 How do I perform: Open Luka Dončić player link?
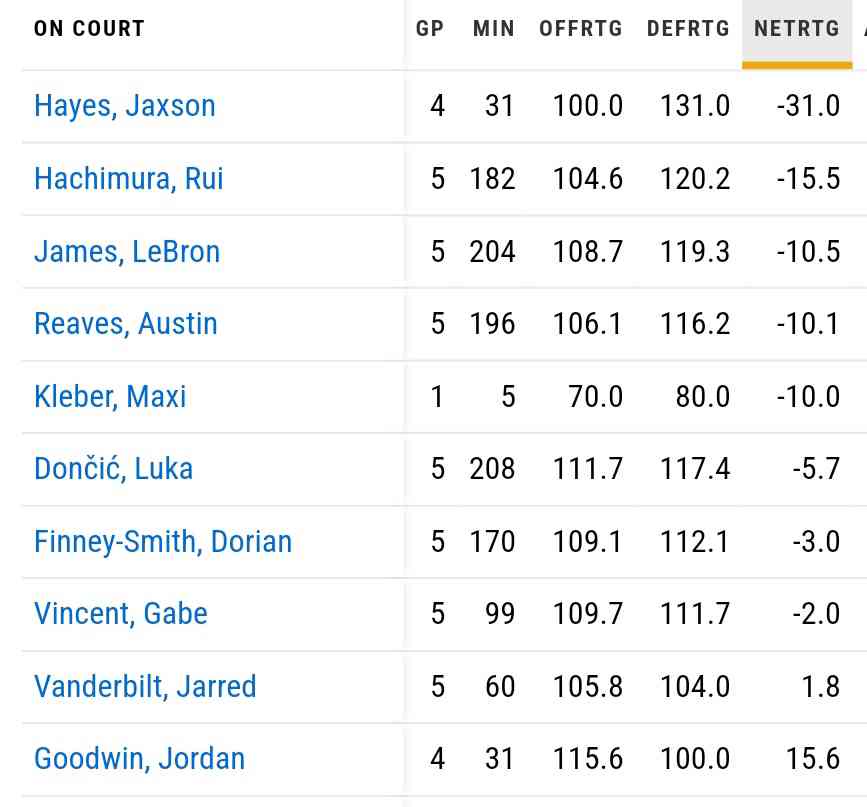pyautogui.click(x=114, y=469)
